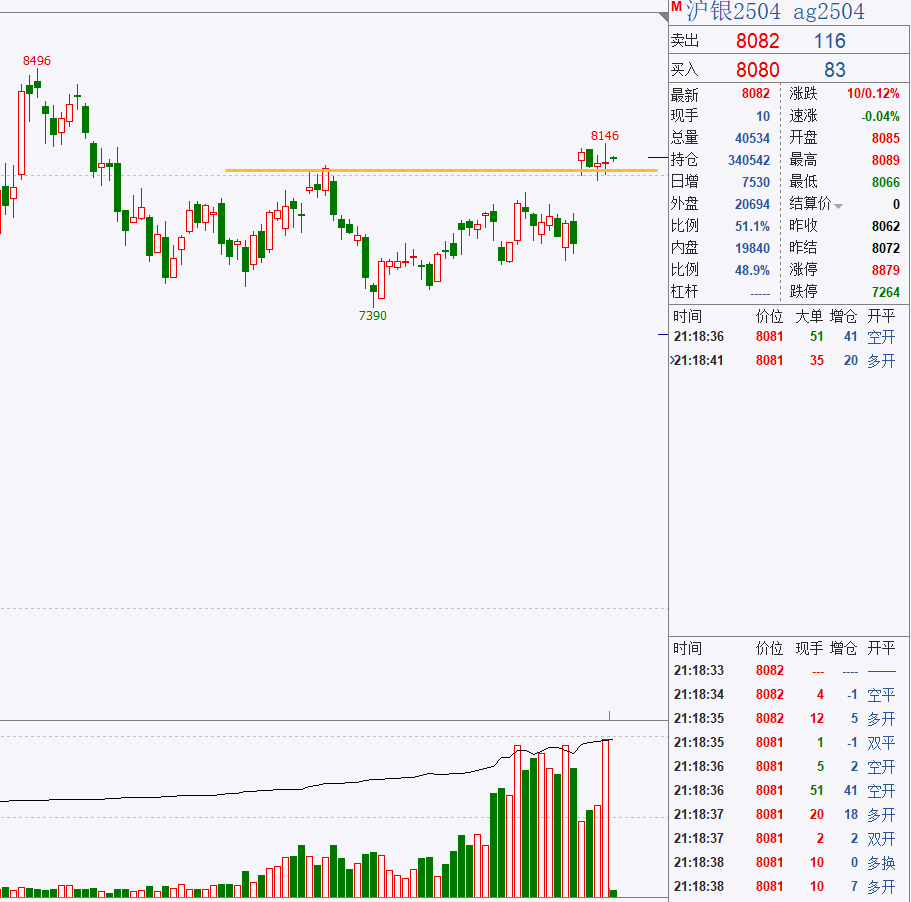The height and width of the screenshot is (902, 911).
Task: Click the 7390 low price label
Action: point(373,315)
